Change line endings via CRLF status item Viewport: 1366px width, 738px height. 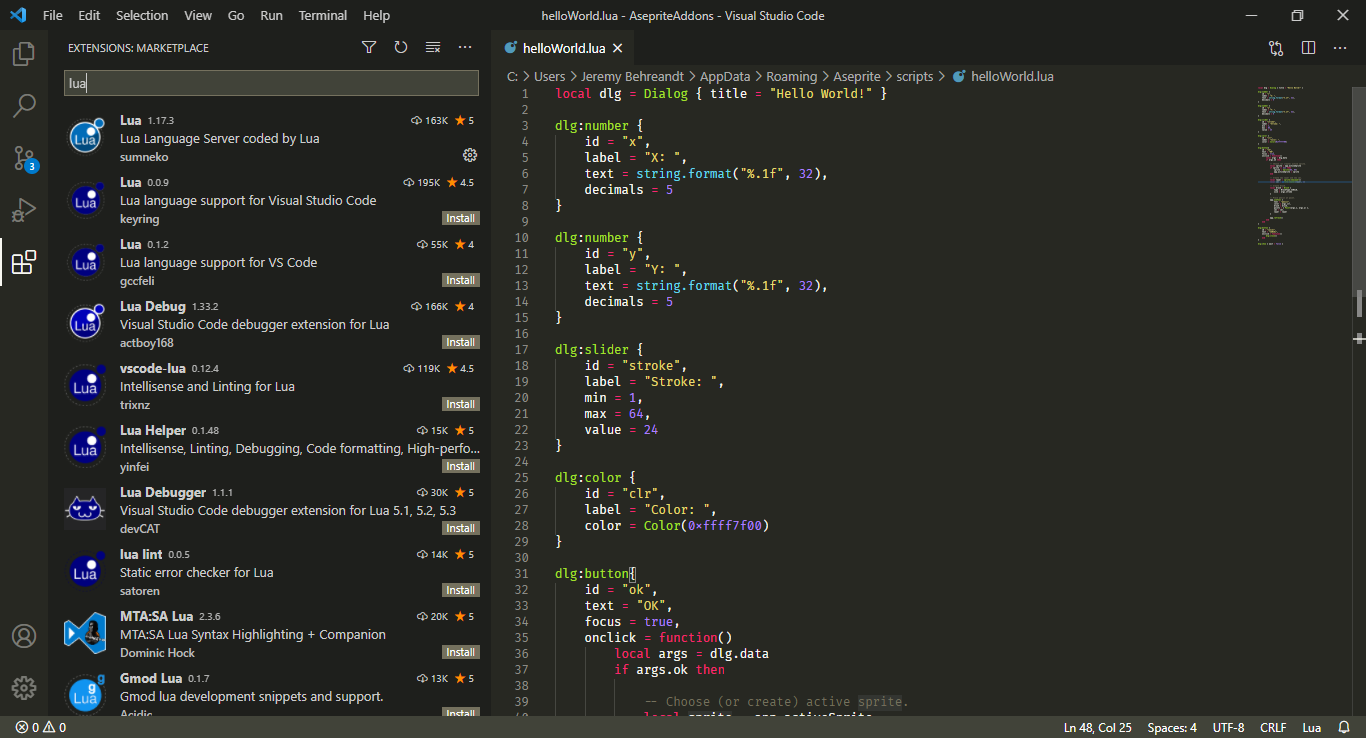(x=1273, y=728)
